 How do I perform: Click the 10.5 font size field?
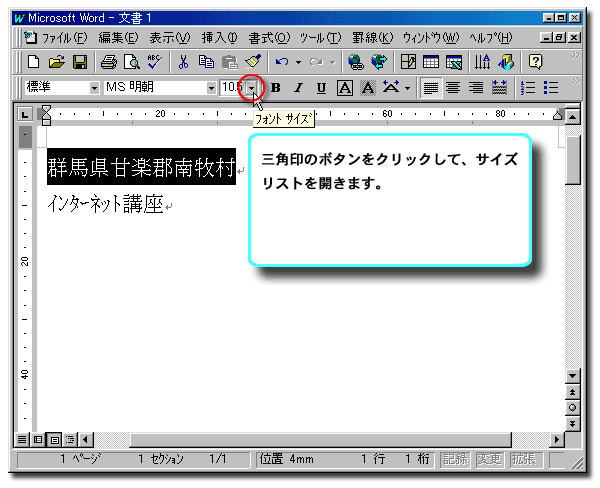233,88
